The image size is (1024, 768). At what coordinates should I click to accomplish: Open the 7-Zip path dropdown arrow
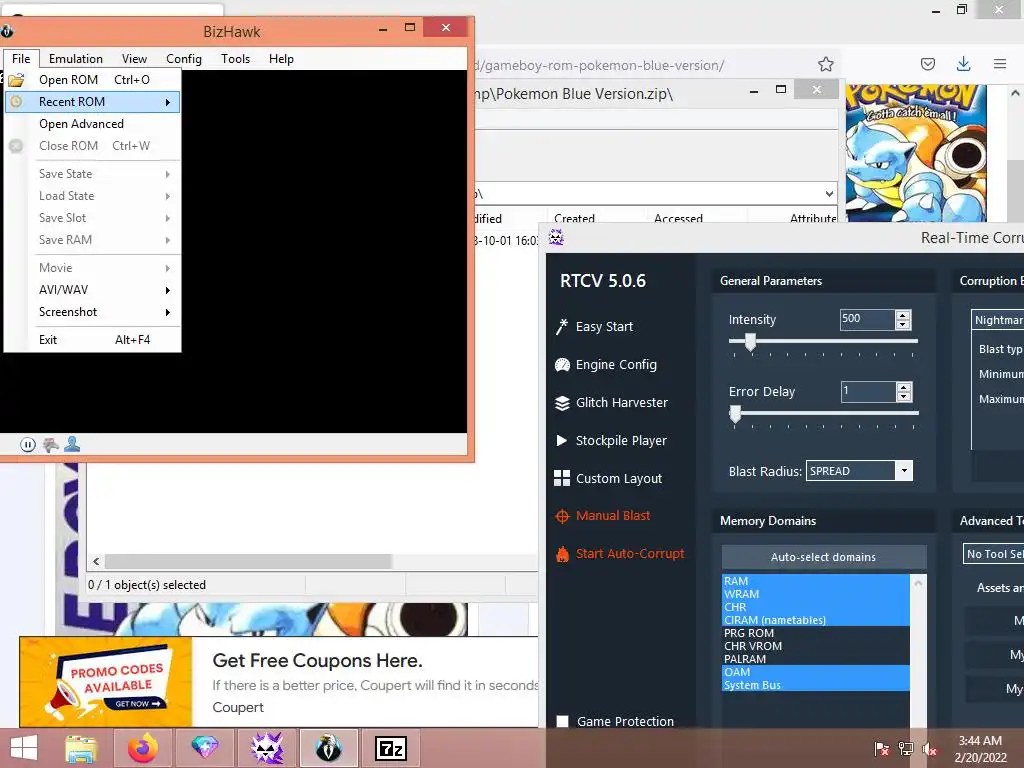pos(829,194)
